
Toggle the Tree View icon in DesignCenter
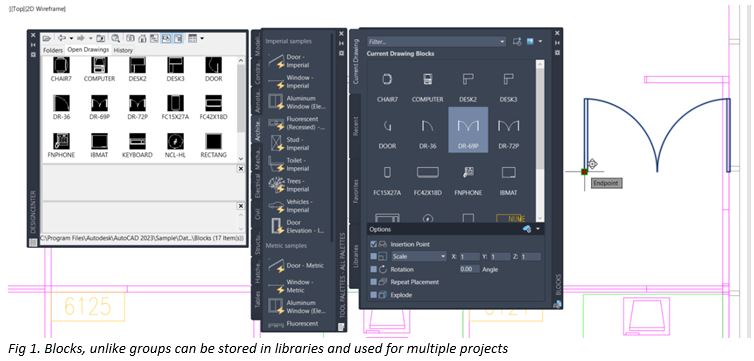coord(154,38)
